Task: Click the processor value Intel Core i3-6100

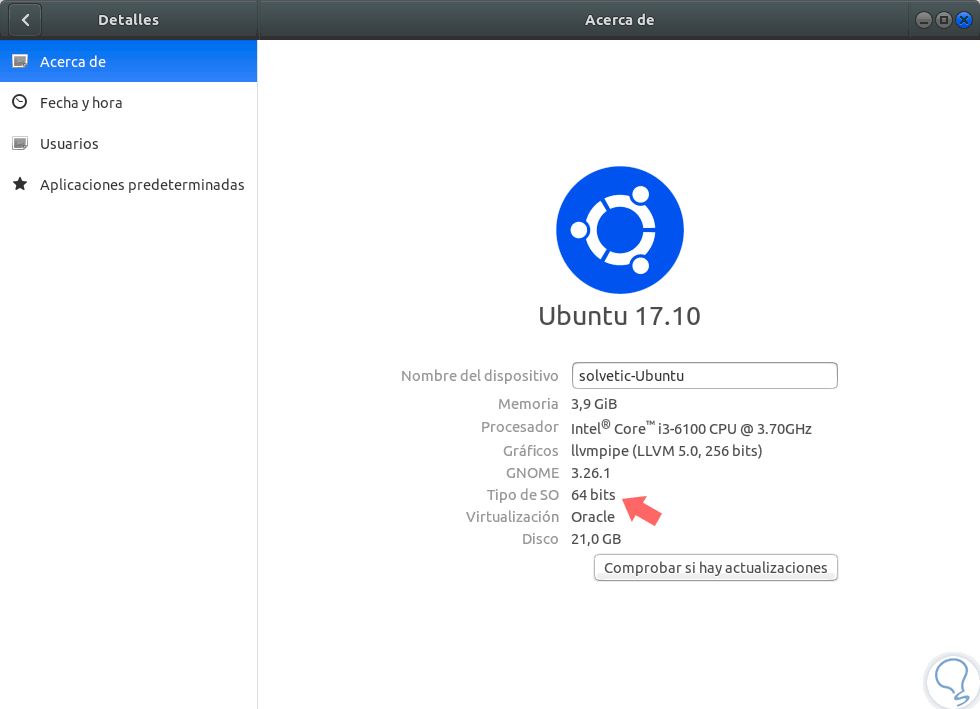Action: click(691, 428)
